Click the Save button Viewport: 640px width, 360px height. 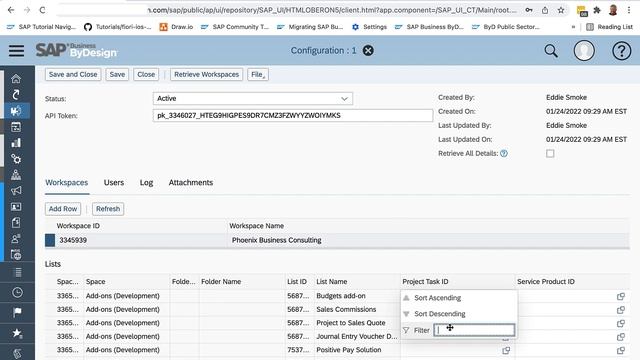pyautogui.click(x=117, y=75)
